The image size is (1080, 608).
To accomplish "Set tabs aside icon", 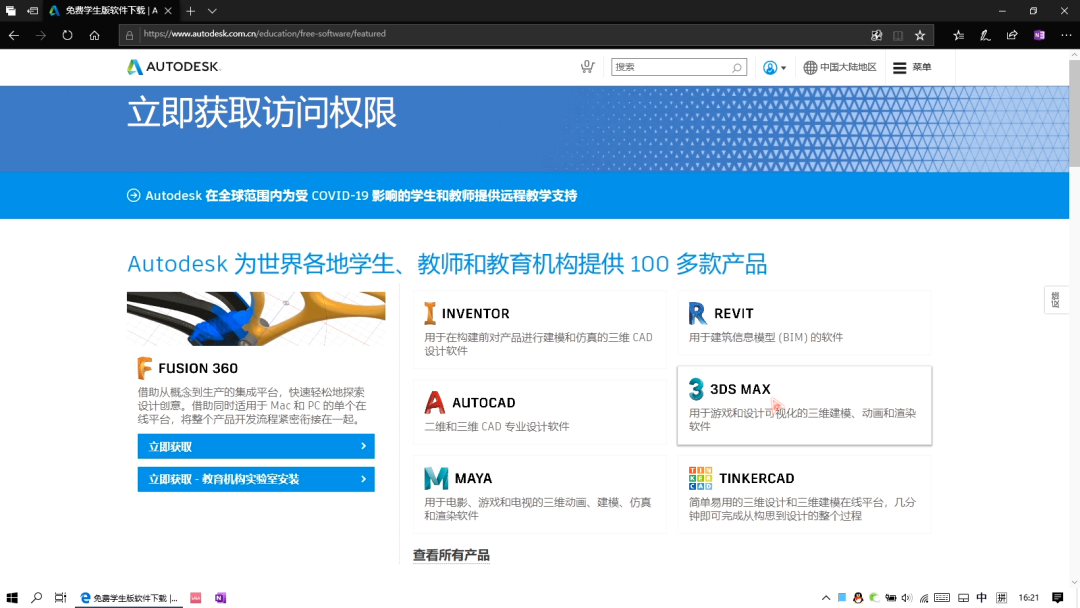I will pos(32,11).
